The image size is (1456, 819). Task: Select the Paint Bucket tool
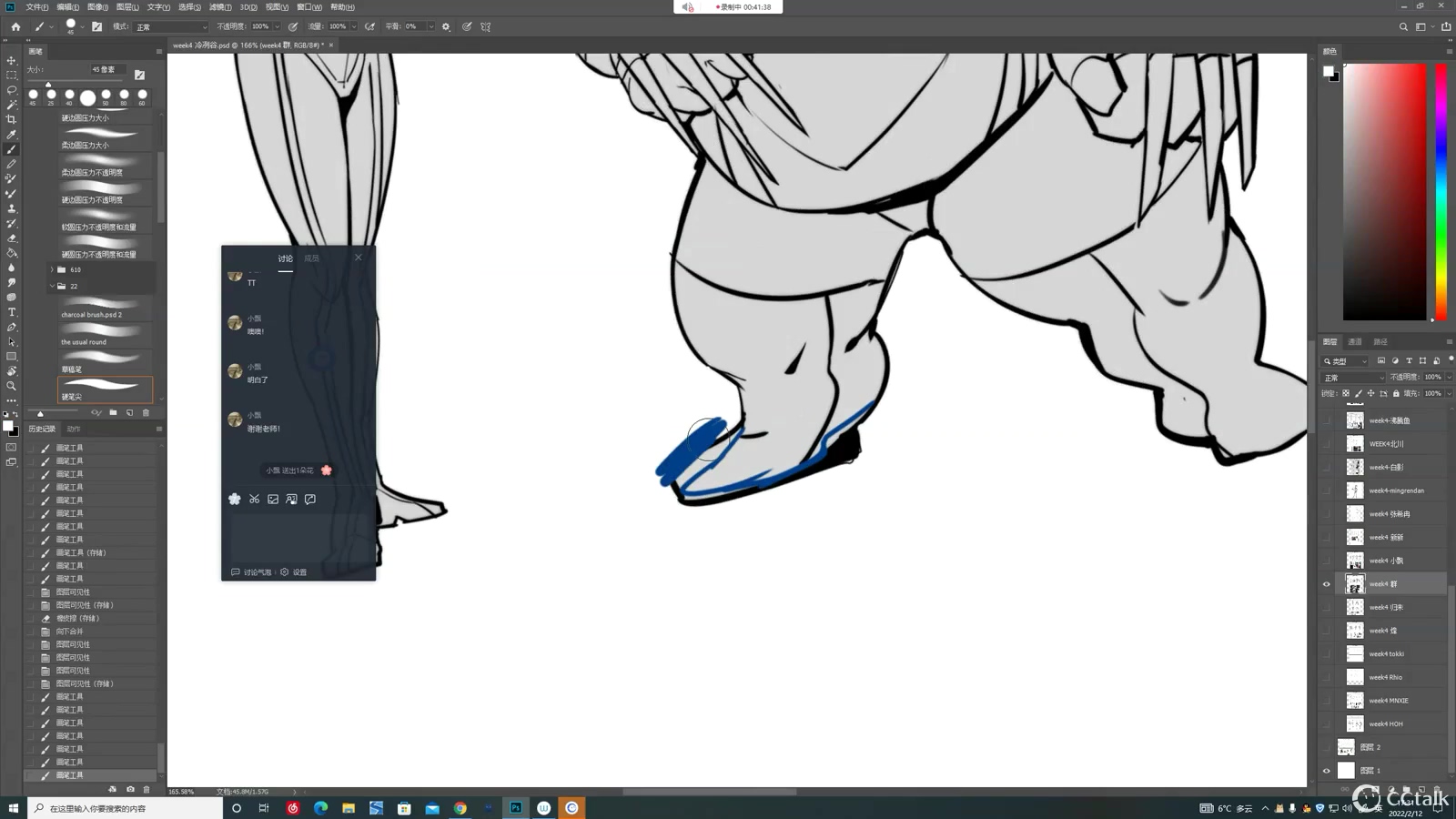coord(12,253)
